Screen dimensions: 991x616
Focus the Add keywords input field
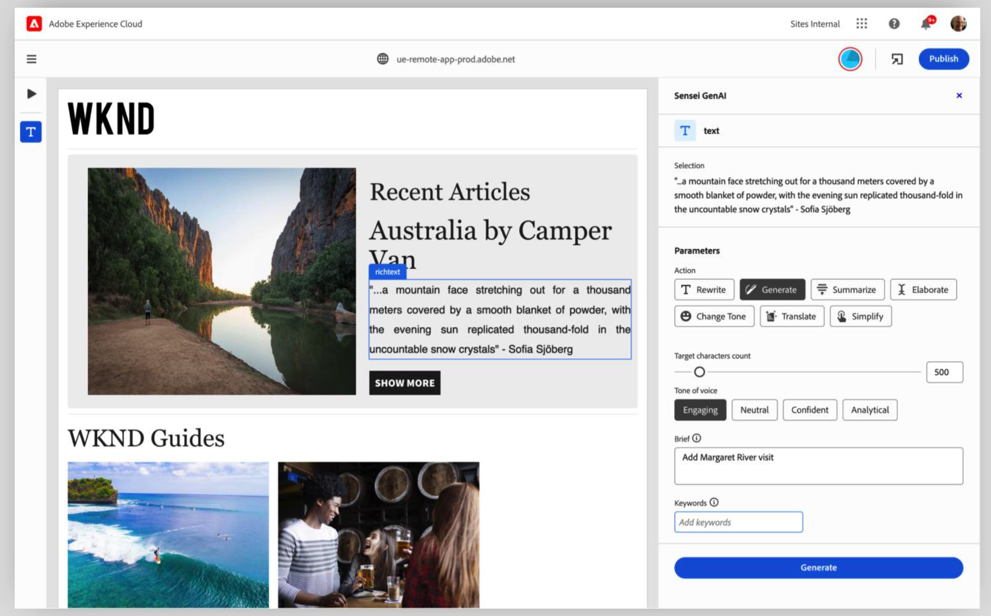coord(738,522)
